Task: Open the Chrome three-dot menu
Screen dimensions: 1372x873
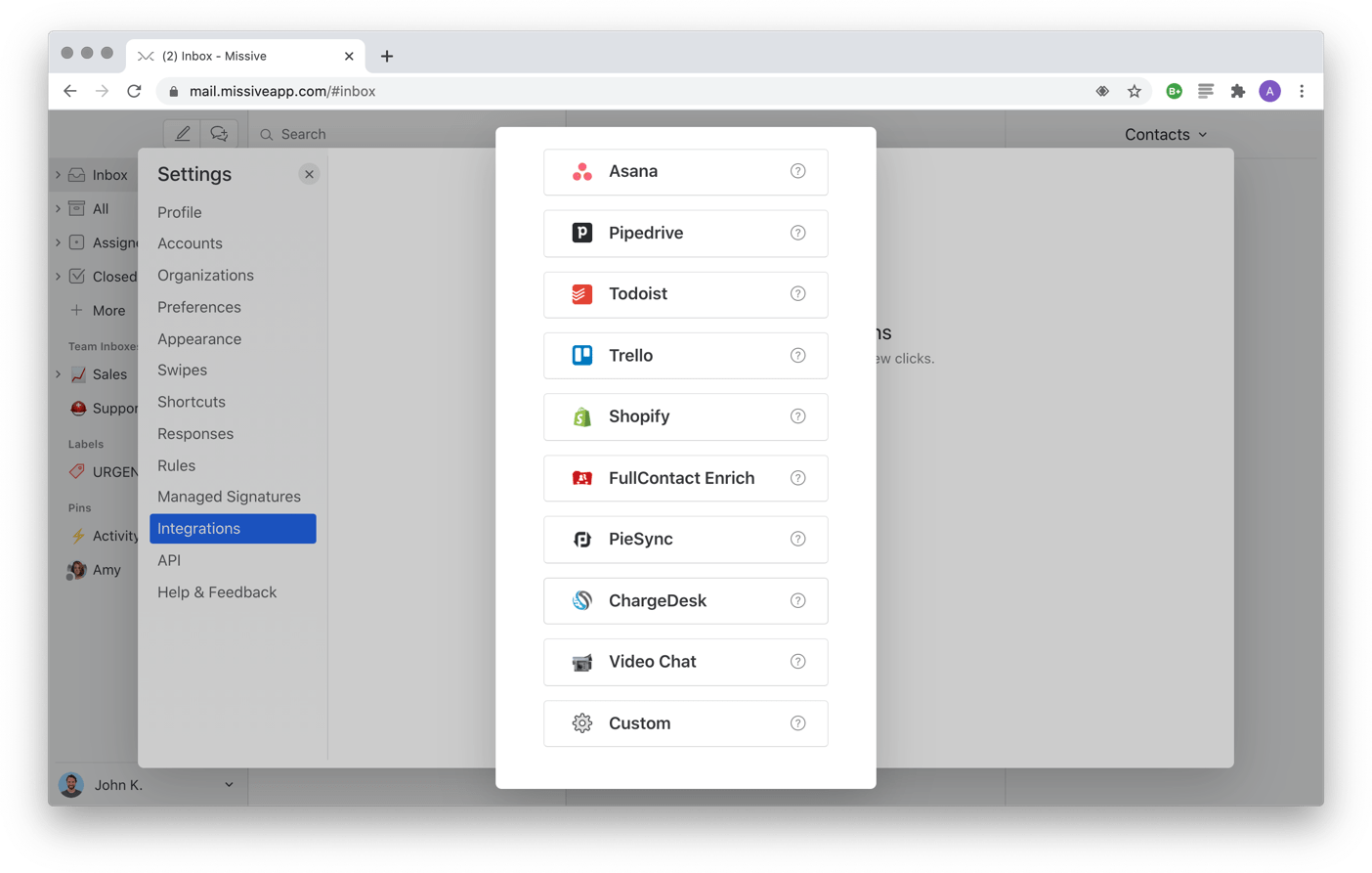Action: [1302, 91]
